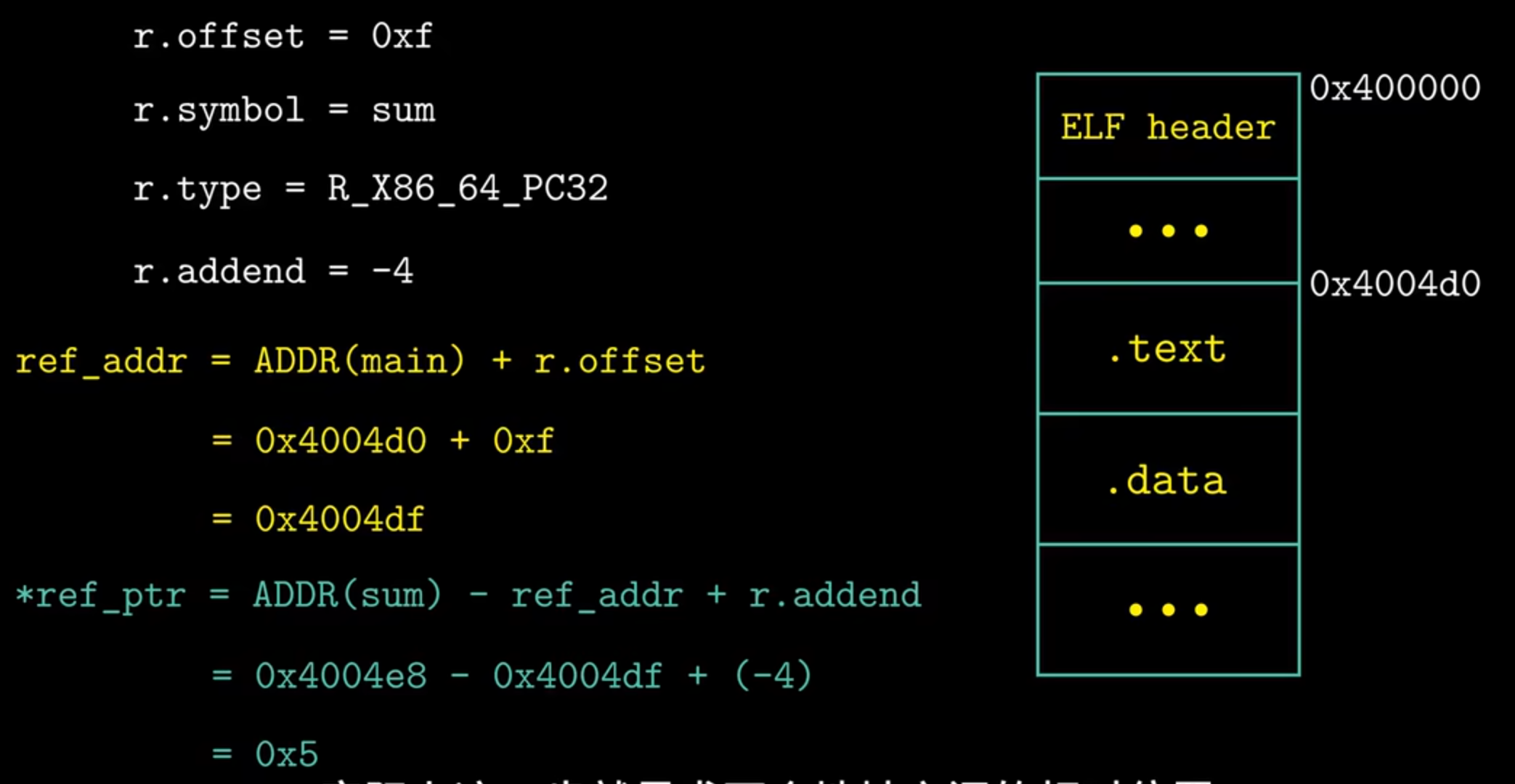Click the bottom dotted box below .data

coord(1168,610)
